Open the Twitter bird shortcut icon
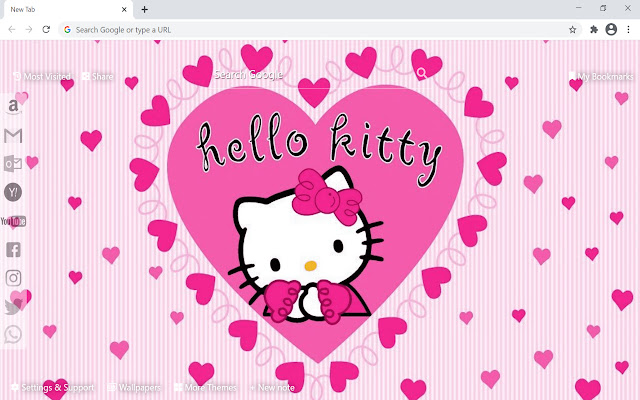Screen dimensions: 640x400 (13, 307)
